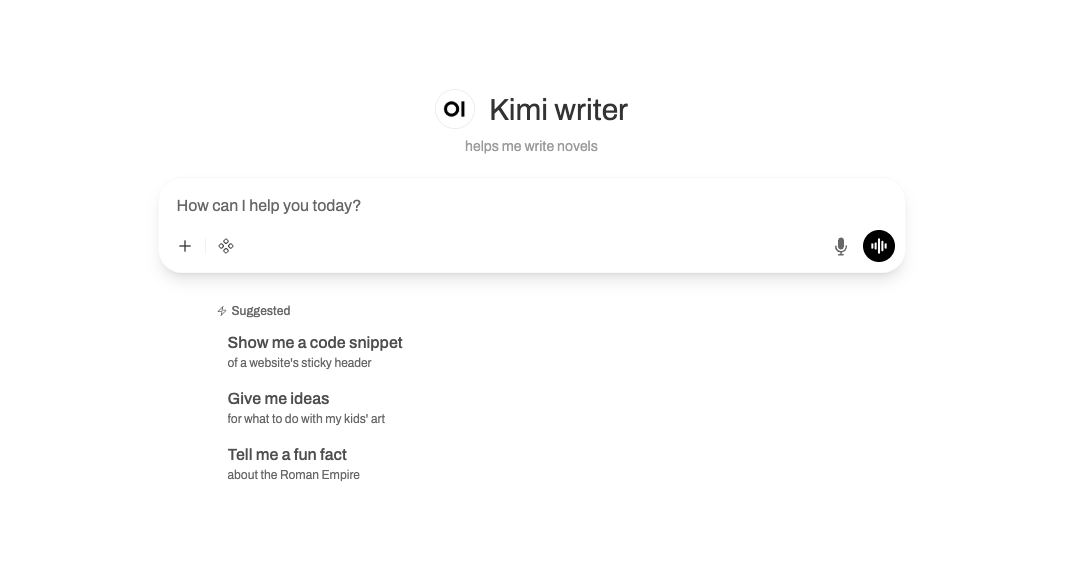Select the suggestion Show me a code snippet
The image size is (1084, 576).
pyautogui.click(x=315, y=342)
